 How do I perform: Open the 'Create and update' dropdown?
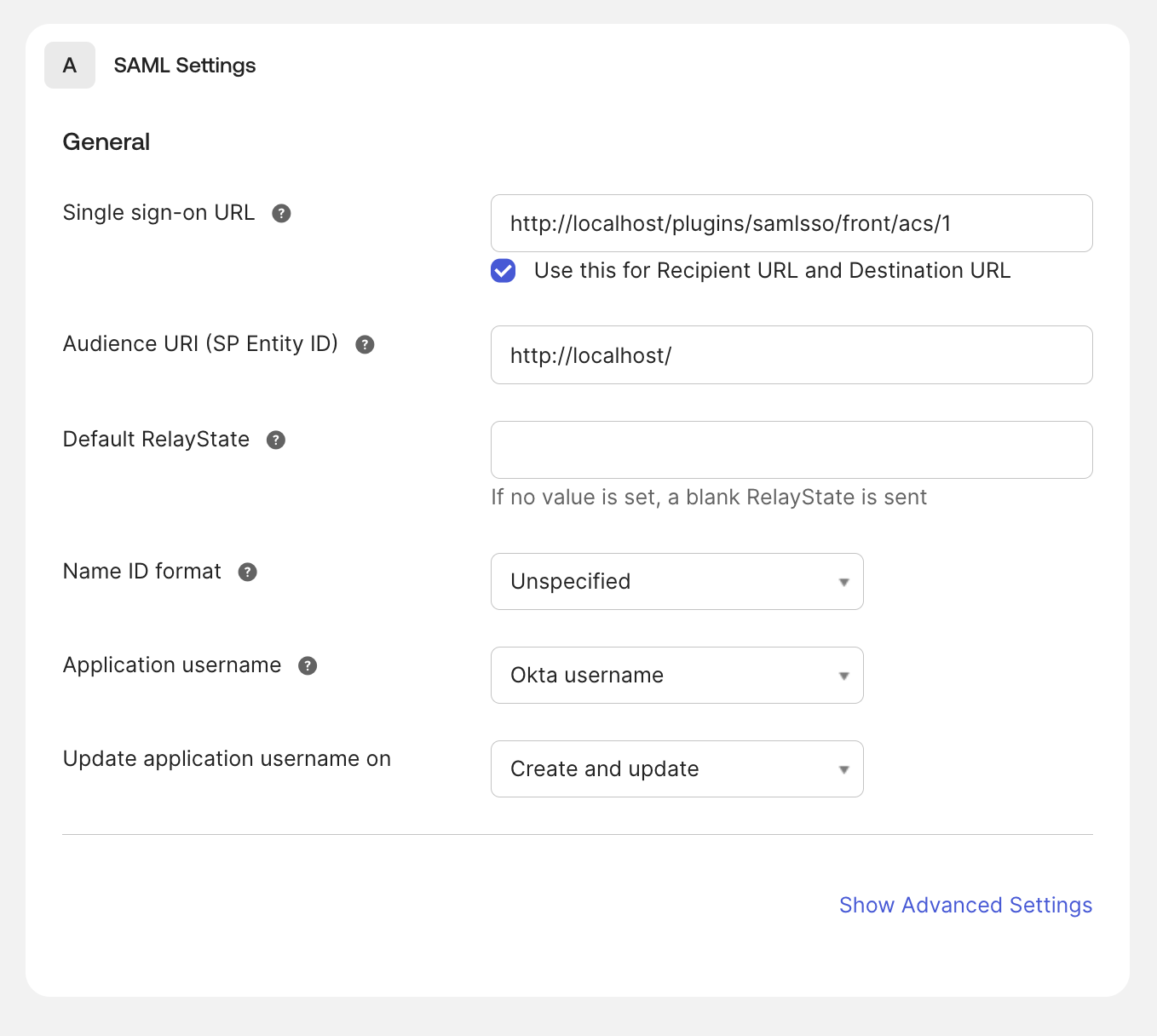tap(676, 769)
